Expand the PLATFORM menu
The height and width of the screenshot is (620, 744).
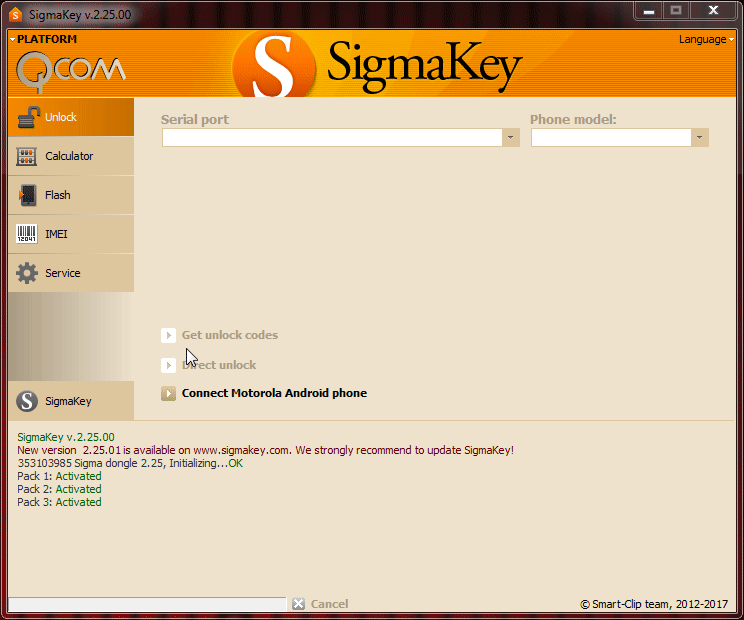coord(43,39)
